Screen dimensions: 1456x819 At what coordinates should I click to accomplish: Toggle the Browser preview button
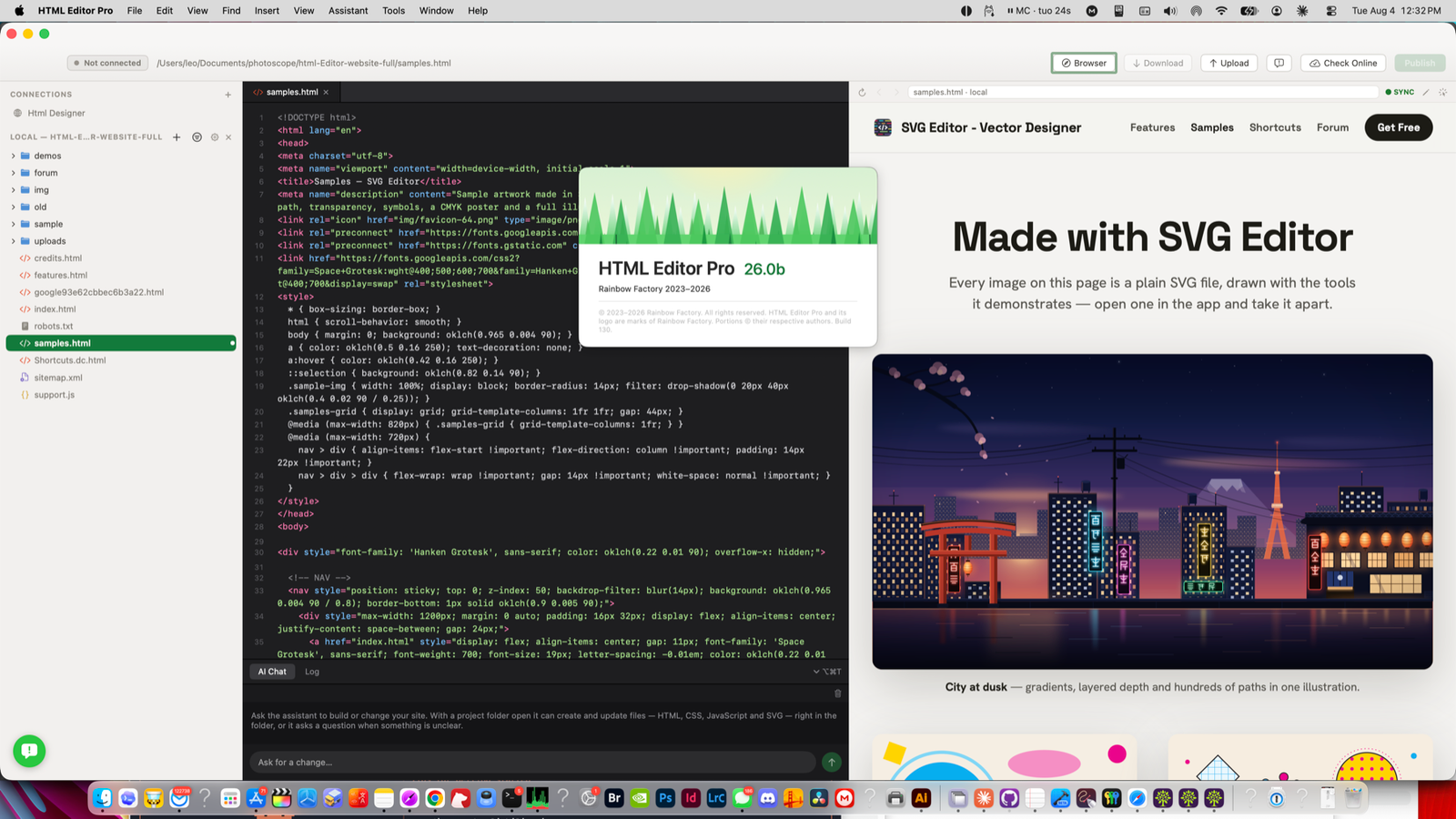coord(1084,63)
